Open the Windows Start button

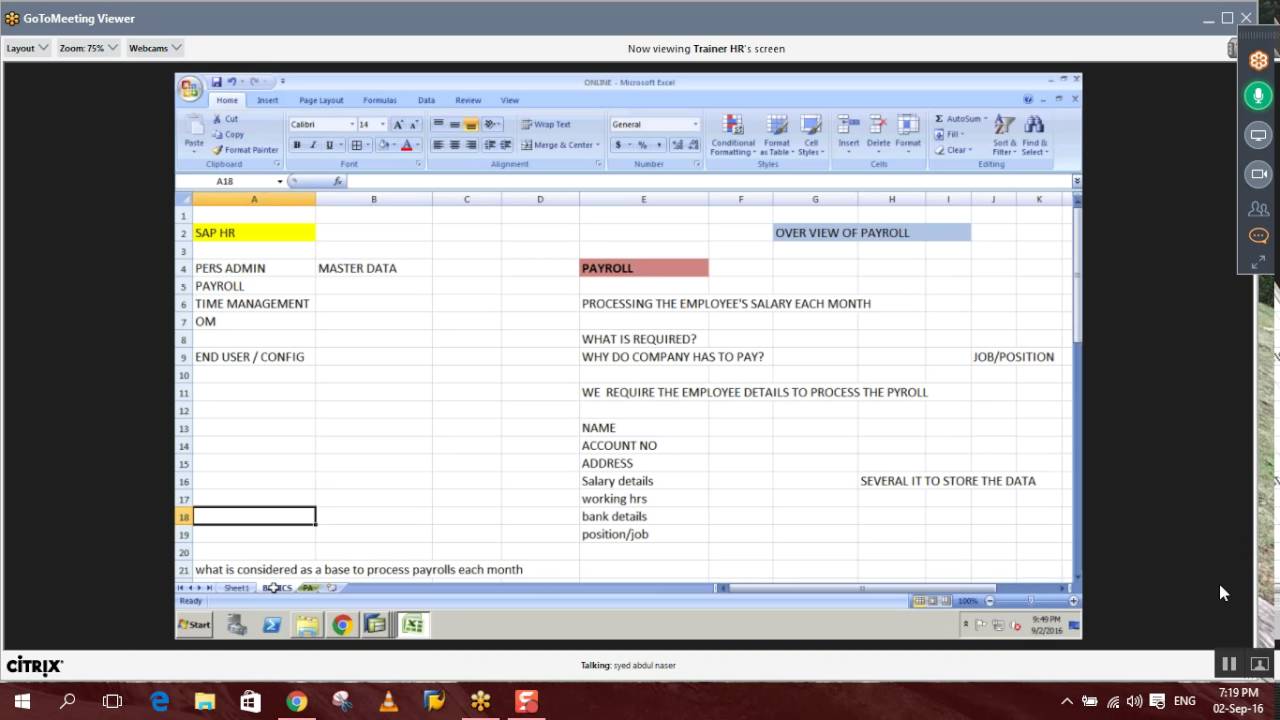(22, 701)
